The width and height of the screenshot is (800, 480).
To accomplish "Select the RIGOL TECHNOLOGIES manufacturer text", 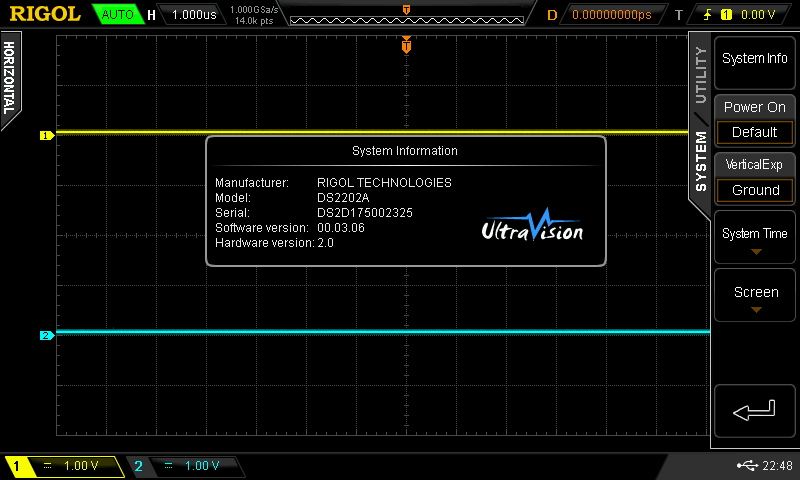I will pyautogui.click(x=384, y=183).
